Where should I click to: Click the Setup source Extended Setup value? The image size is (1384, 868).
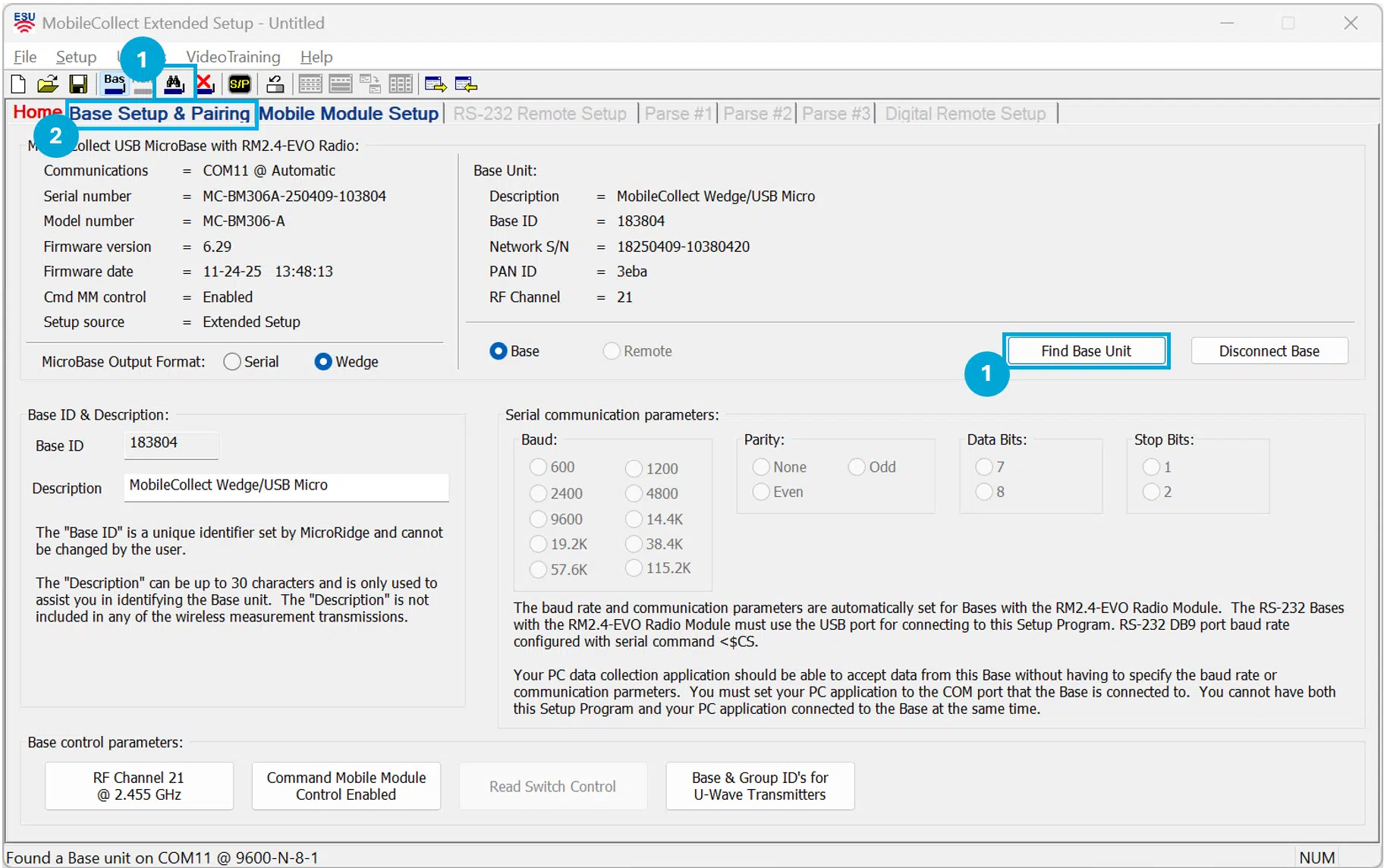(251, 322)
